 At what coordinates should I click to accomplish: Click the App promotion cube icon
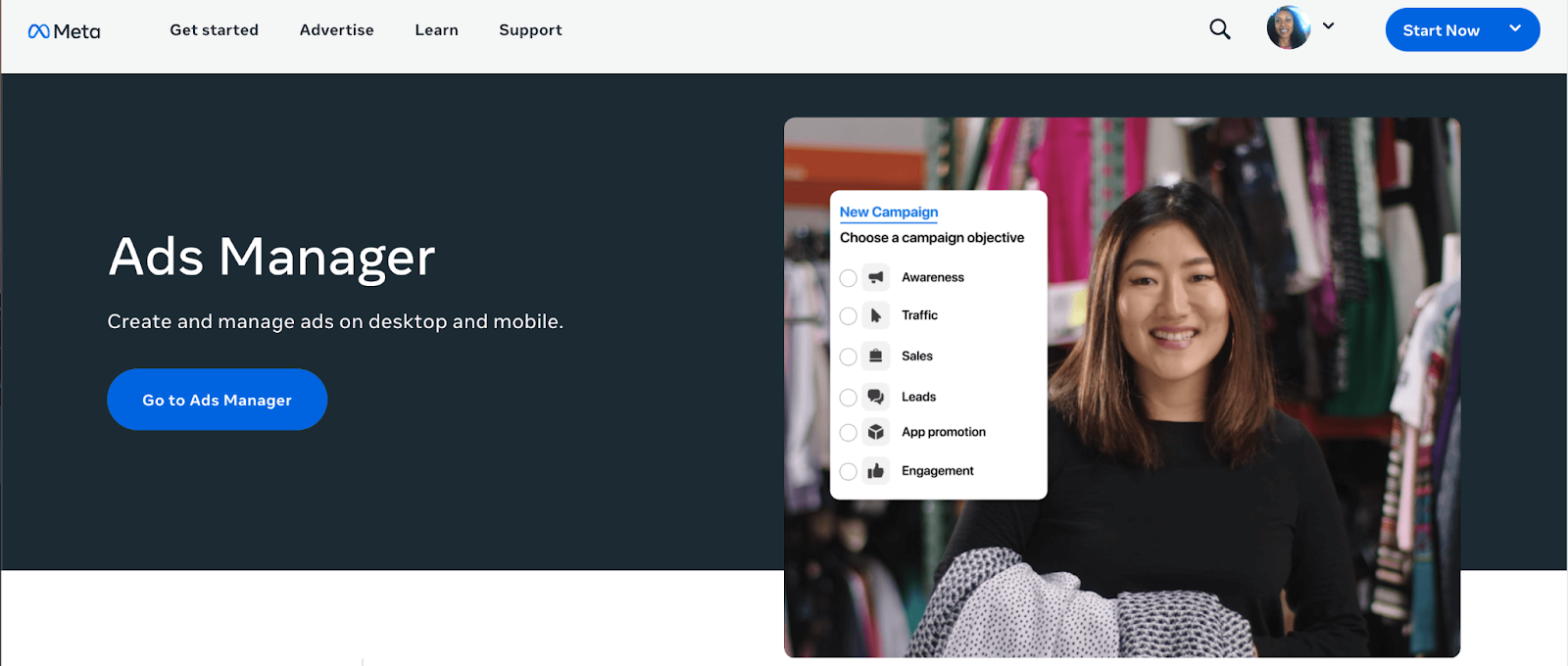click(876, 432)
